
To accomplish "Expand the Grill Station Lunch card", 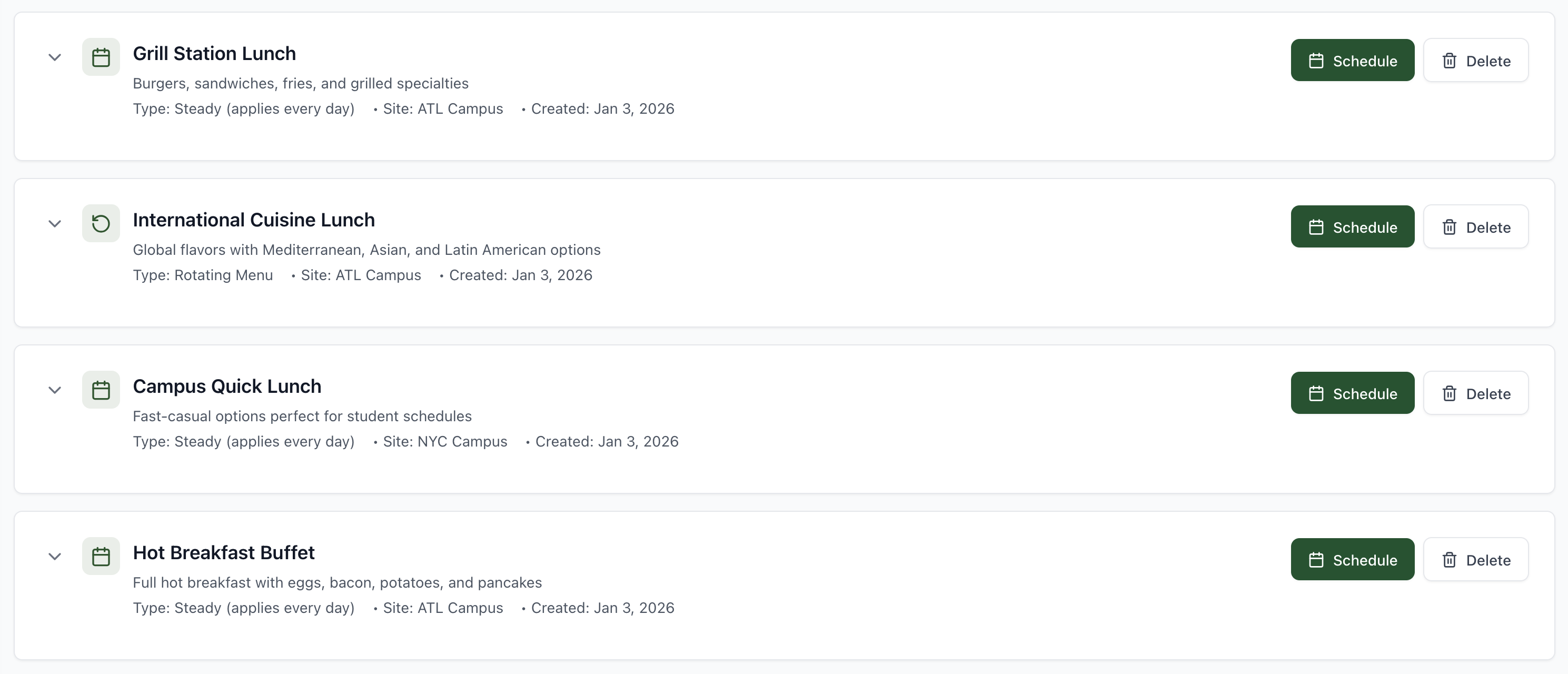I will [x=54, y=57].
